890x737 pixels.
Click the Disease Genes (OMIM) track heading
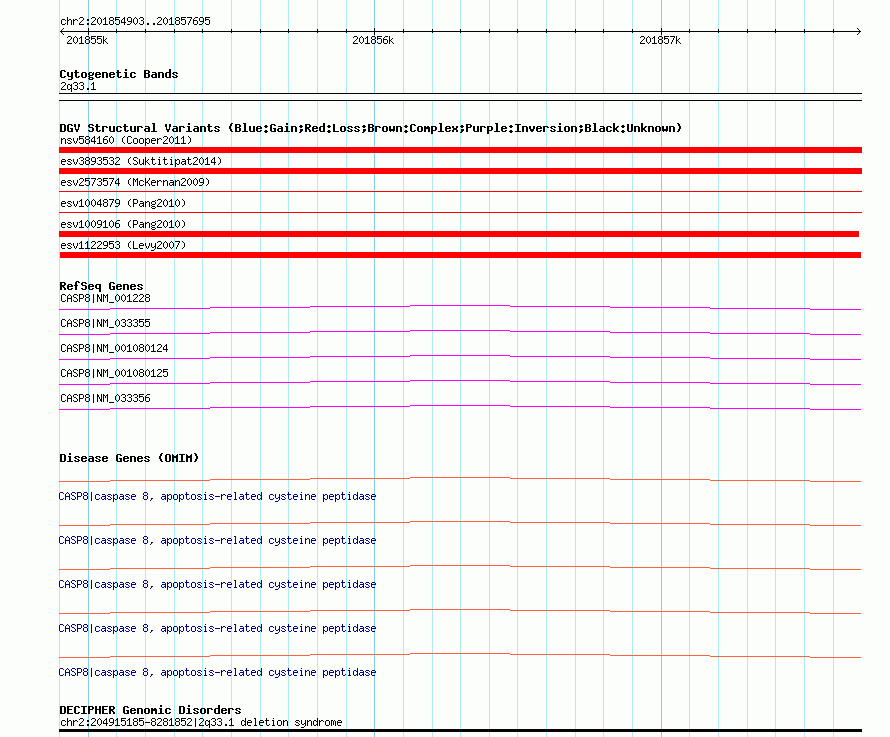pos(129,458)
